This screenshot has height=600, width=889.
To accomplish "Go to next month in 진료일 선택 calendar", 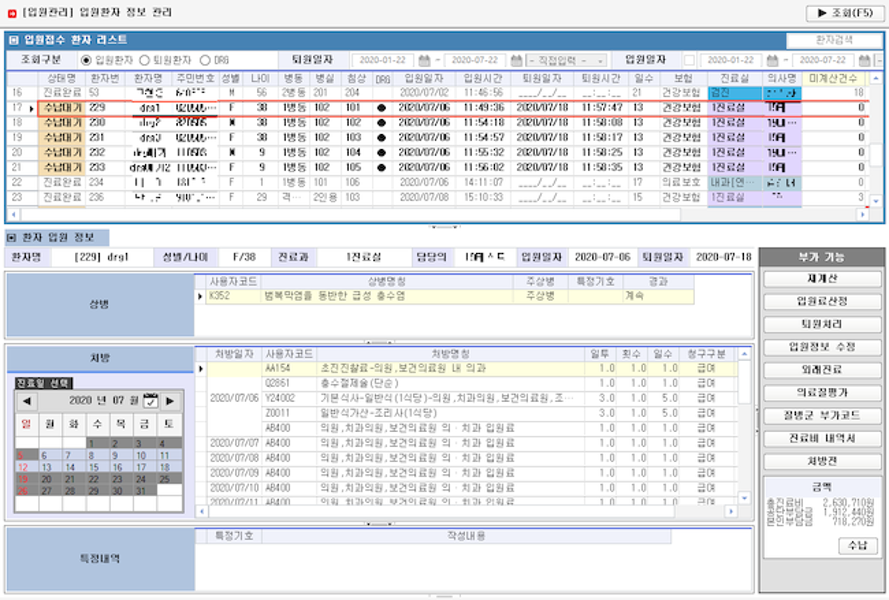I will point(170,401).
